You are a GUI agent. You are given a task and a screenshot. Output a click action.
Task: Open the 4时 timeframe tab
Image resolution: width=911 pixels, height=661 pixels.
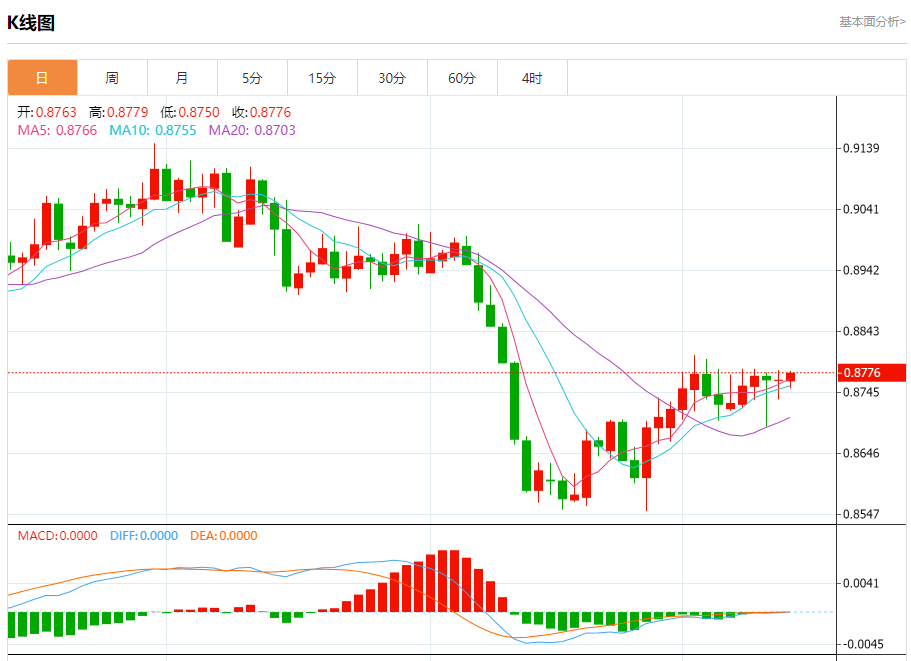point(532,78)
